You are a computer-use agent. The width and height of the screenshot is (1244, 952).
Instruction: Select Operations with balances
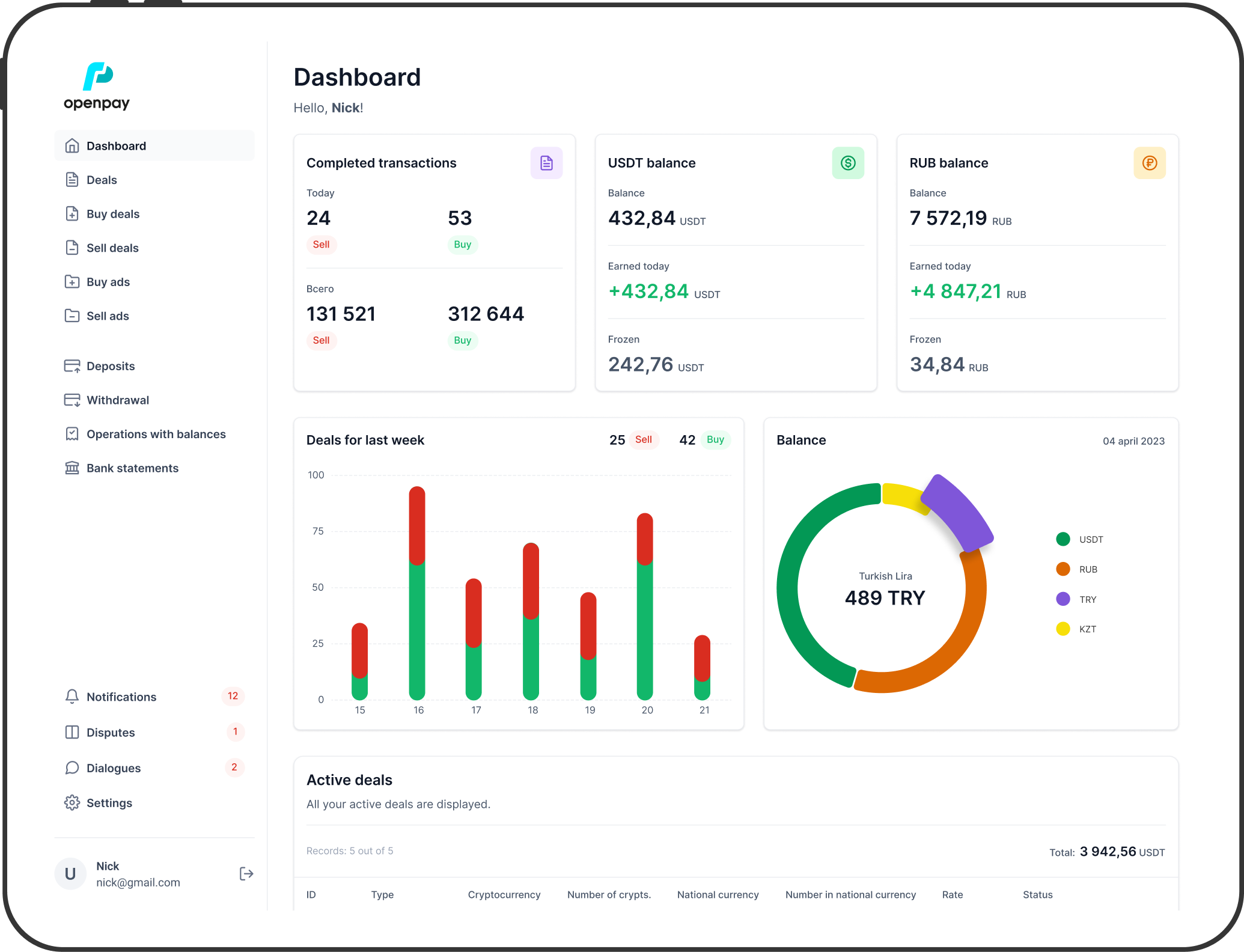tap(154, 434)
